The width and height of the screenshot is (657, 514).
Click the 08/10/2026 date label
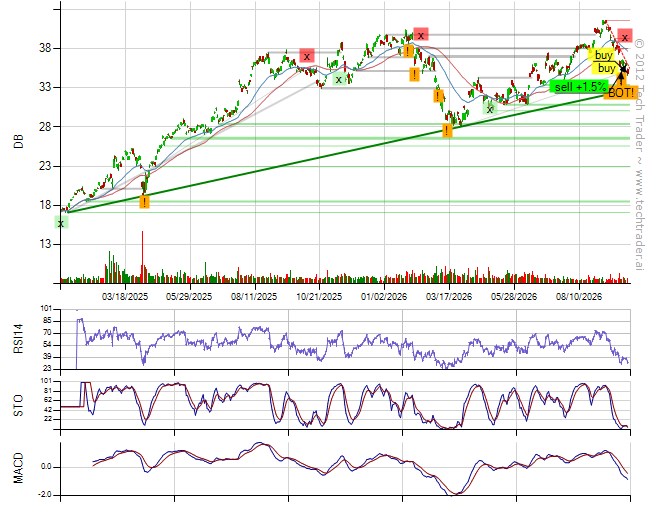[x=579, y=297]
